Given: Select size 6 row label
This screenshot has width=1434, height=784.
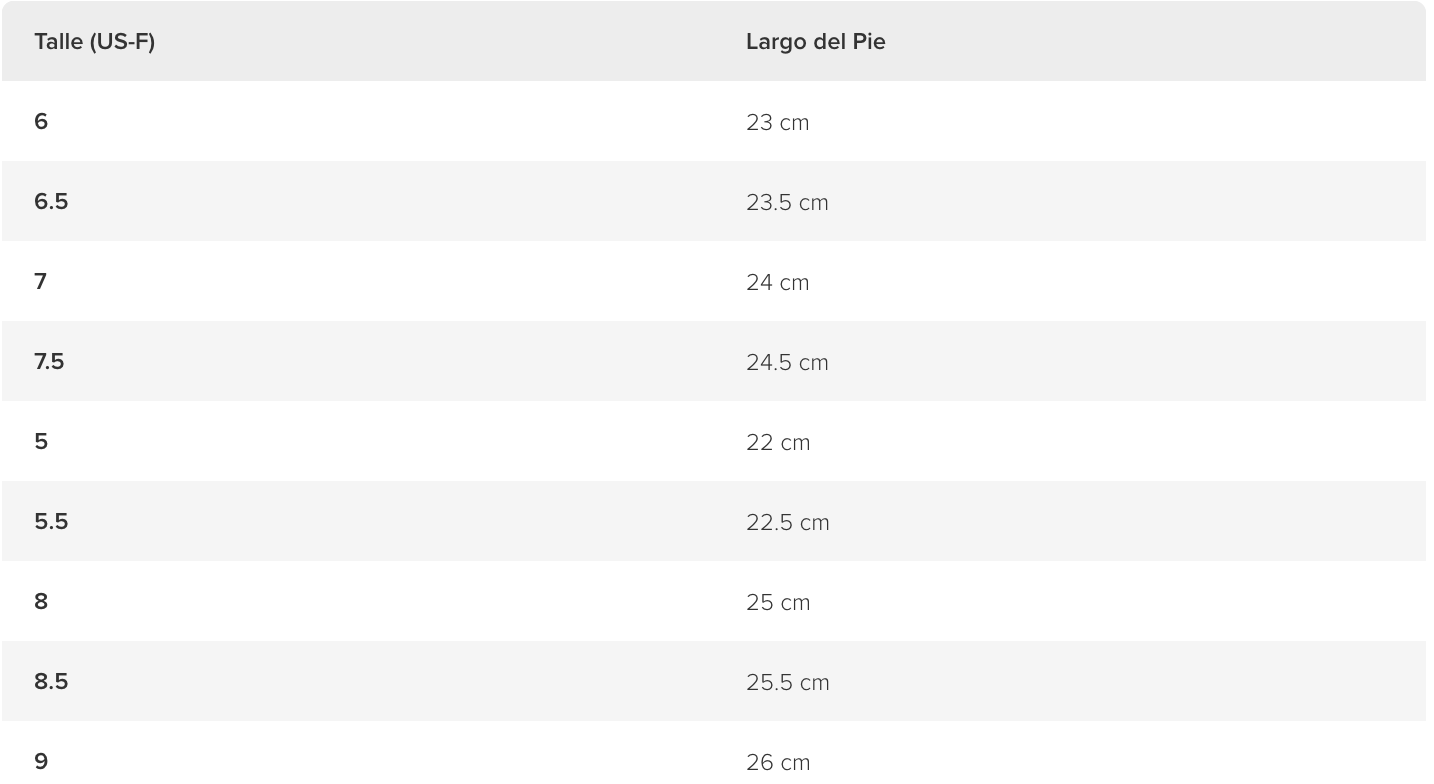Looking at the screenshot, I should point(41,121).
